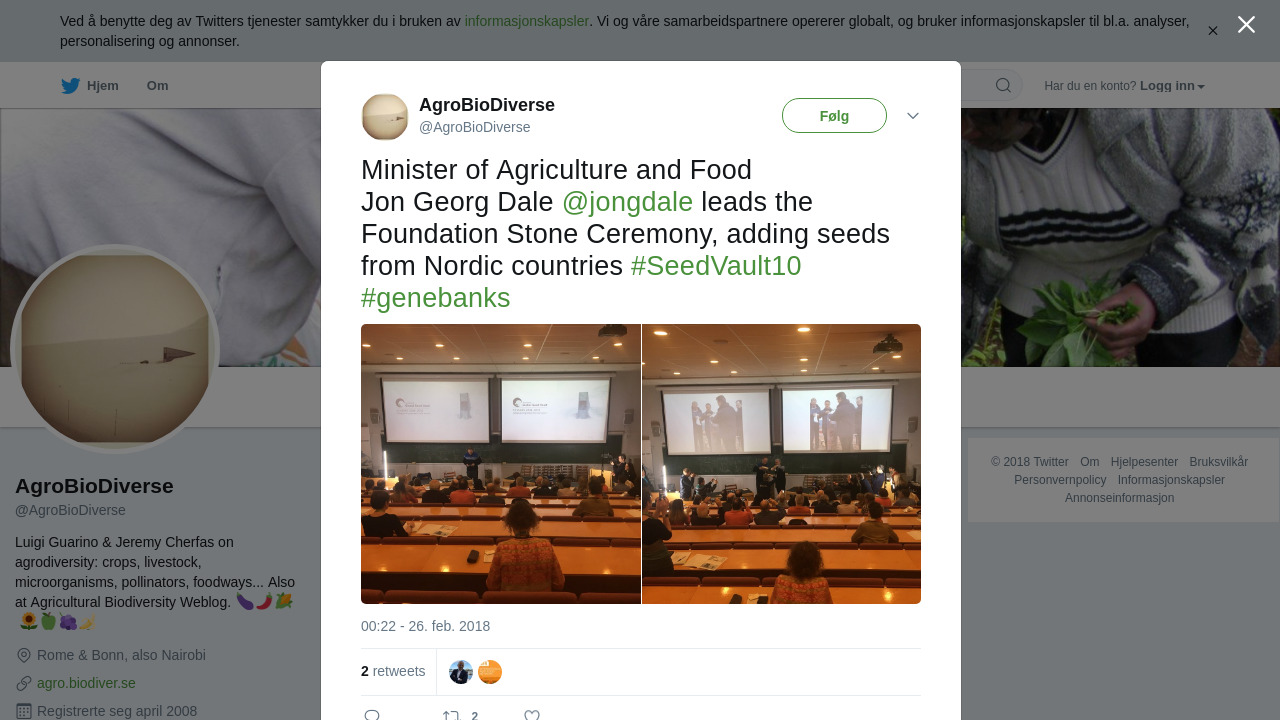
Task: Open the @jongdale mention link
Action: [x=627, y=202]
